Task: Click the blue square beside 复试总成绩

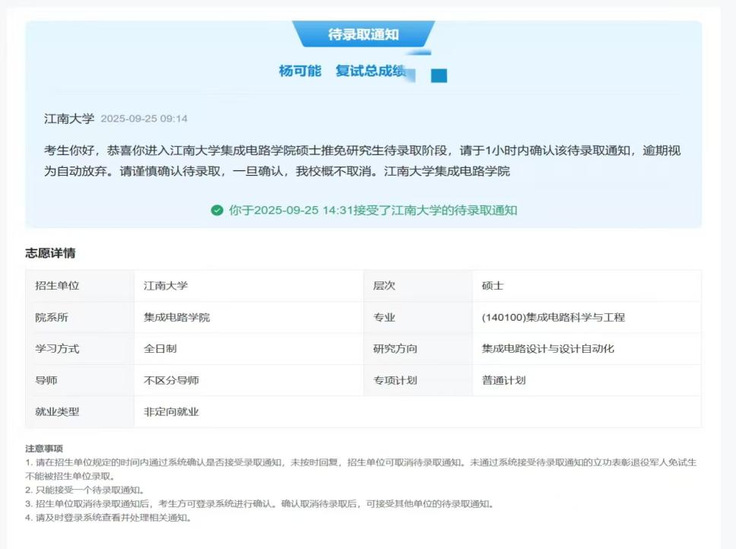Action: (x=438, y=75)
